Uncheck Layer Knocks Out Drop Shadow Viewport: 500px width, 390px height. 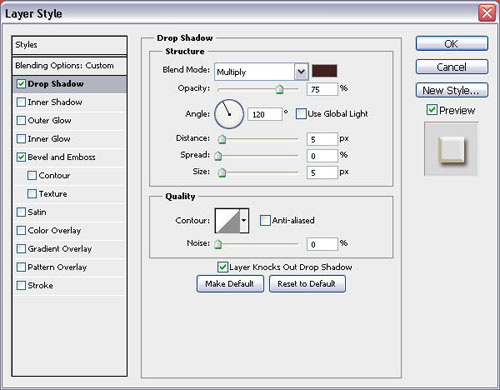tap(222, 267)
